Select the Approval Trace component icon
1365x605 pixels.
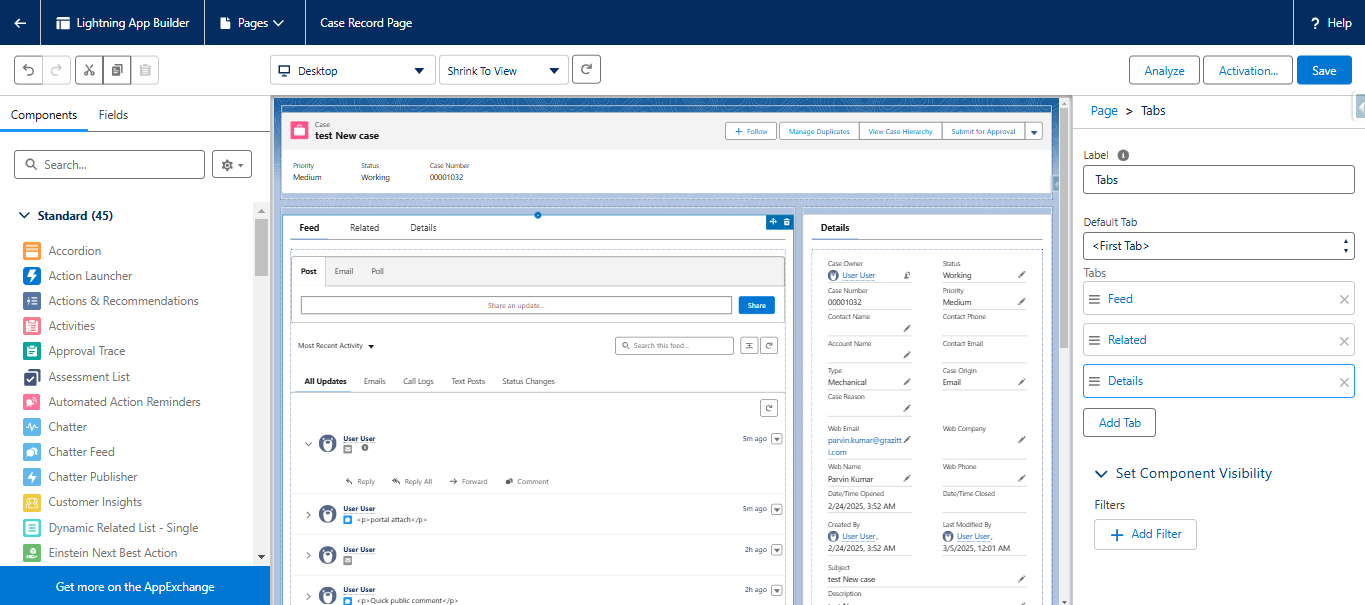(x=31, y=351)
